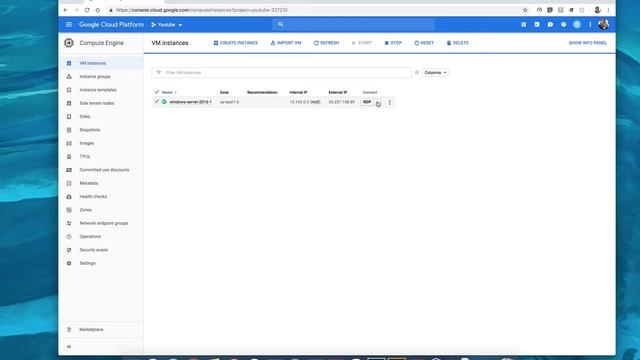Image resolution: width=640 pixels, height=360 pixels.
Task: Open Network endpoint groups in sidebar
Action: [104, 223]
